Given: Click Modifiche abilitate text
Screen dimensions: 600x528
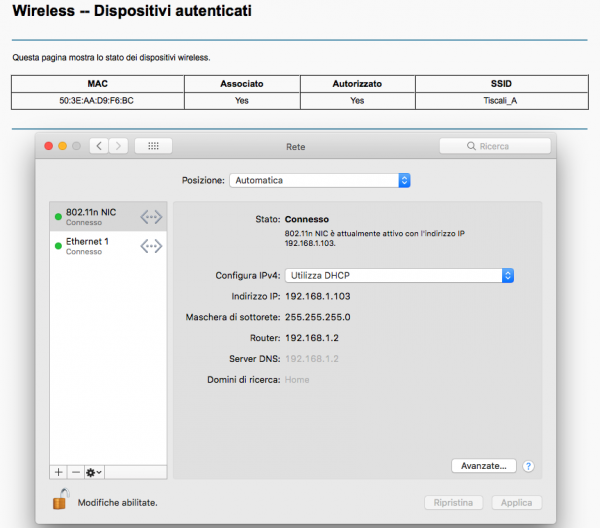Looking at the screenshot, I should [117, 503].
